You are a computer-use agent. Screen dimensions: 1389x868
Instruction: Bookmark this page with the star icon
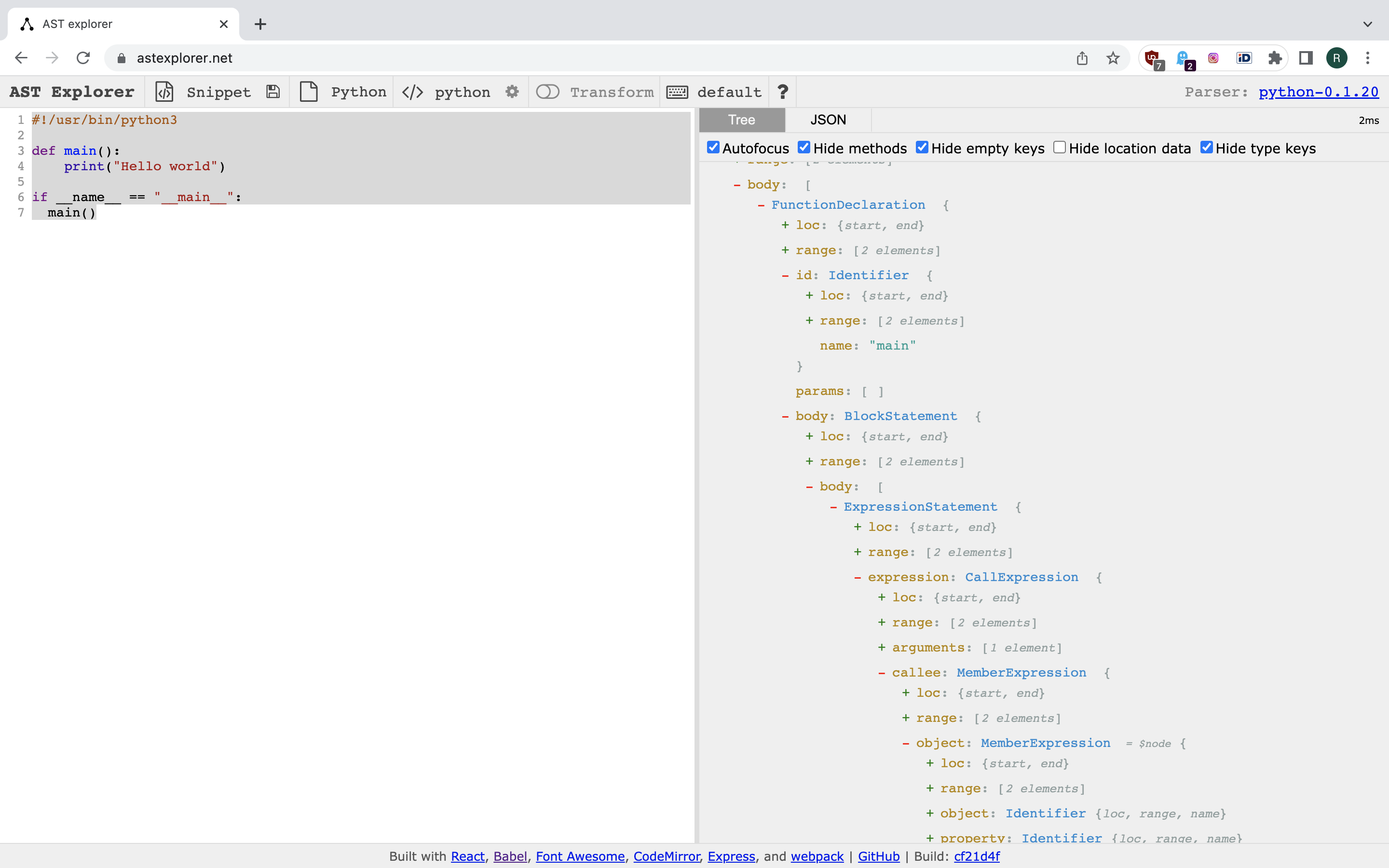pyautogui.click(x=1113, y=58)
